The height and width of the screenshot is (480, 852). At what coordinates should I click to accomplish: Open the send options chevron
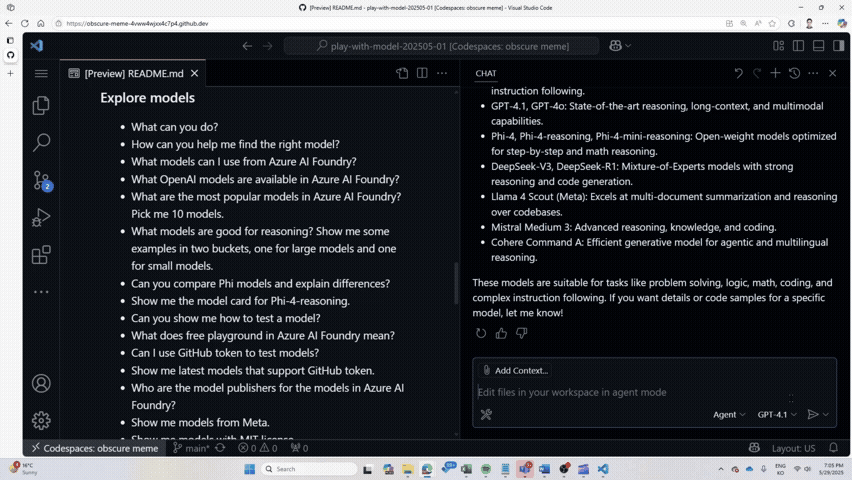[x=826, y=415]
